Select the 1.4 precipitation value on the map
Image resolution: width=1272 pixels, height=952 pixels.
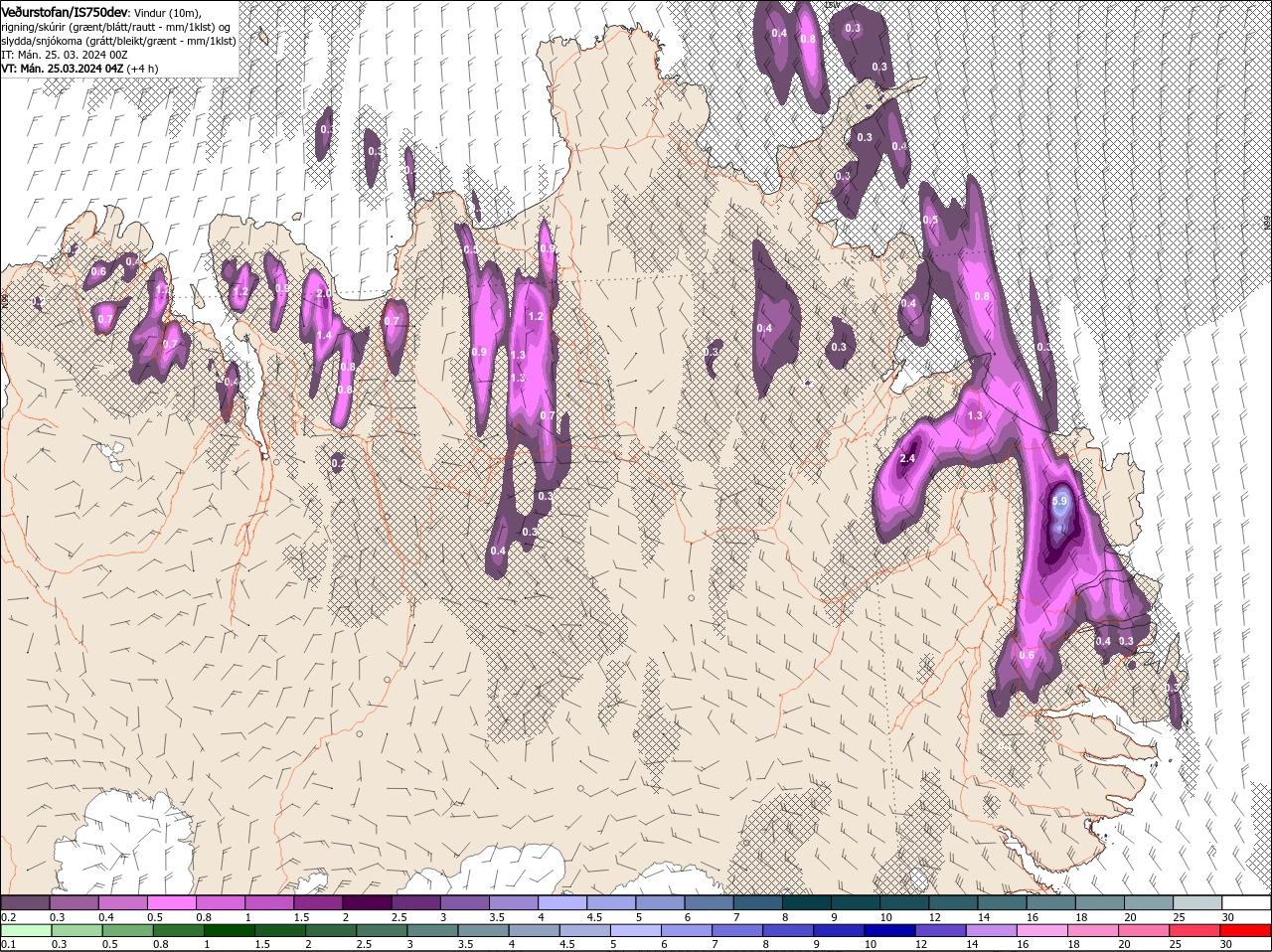pos(324,335)
